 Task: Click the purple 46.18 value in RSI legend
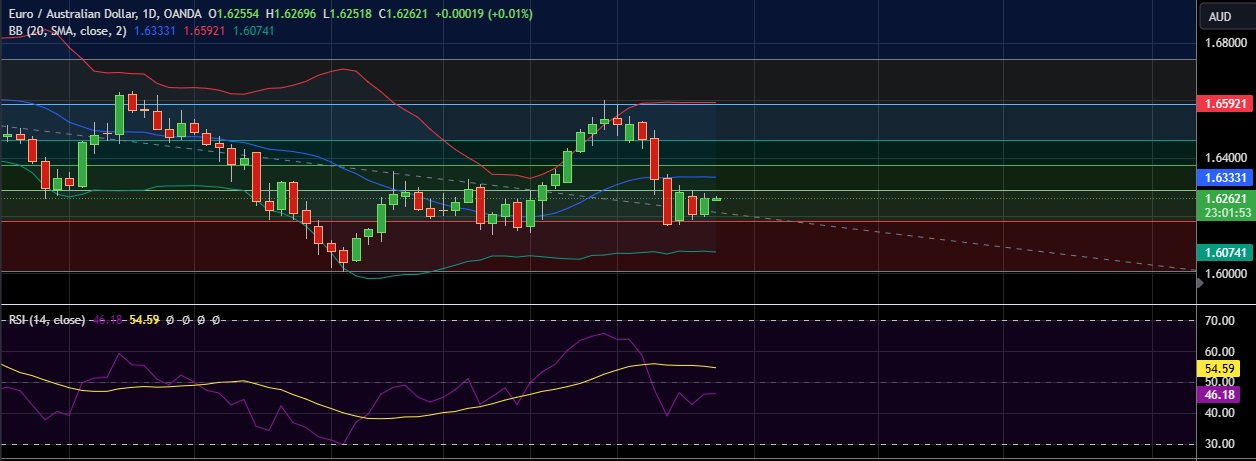(107, 320)
